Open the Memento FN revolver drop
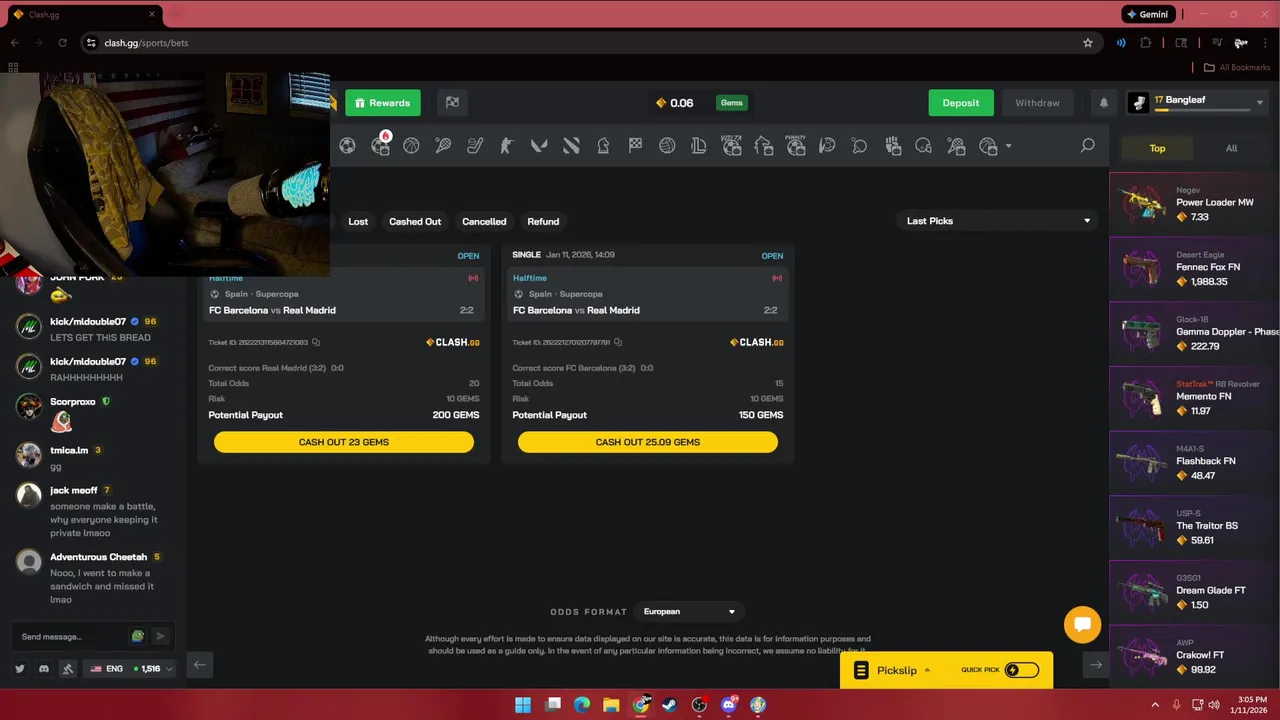The image size is (1280, 720). (x=1195, y=398)
